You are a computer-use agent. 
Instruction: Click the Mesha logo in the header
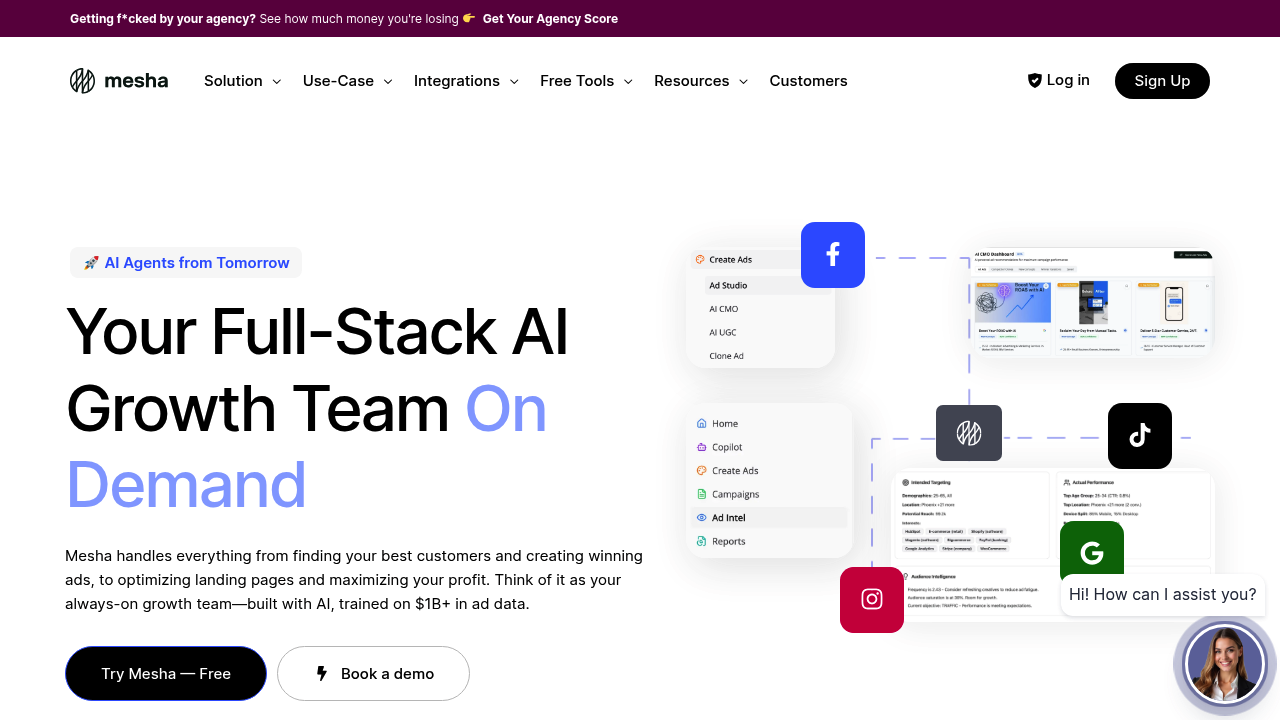click(x=119, y=81)
